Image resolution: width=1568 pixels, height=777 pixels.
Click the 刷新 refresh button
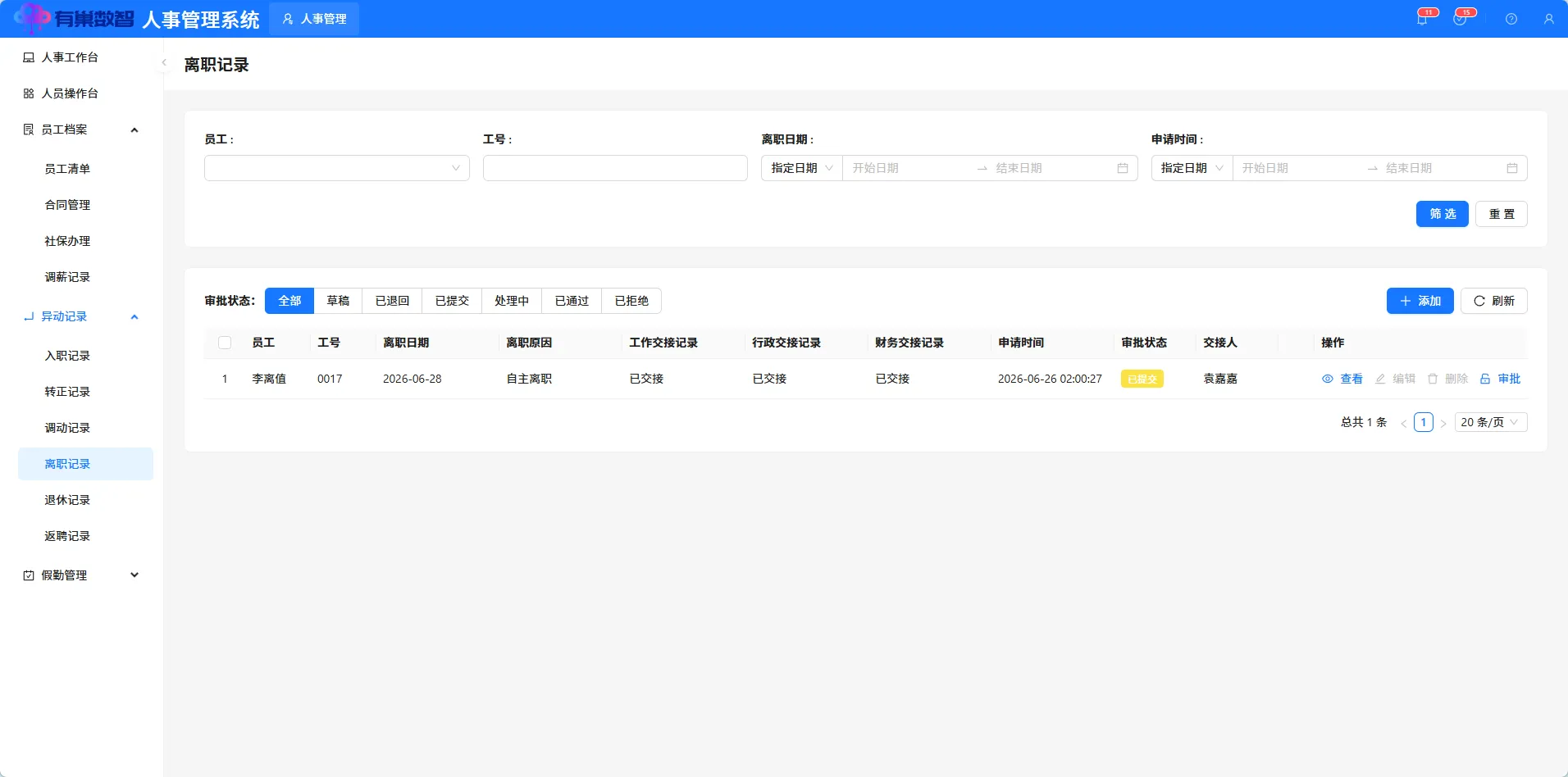tap(1494, 301)
